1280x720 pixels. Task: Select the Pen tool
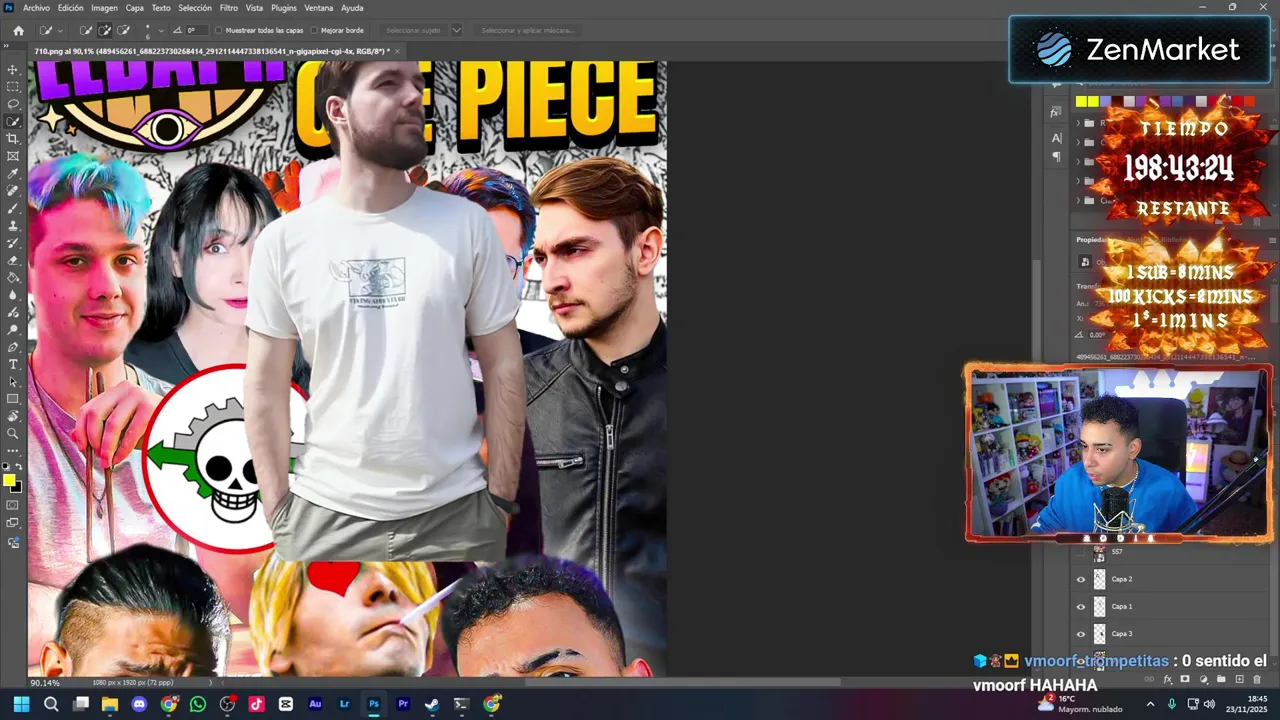[x=13, y=347]
